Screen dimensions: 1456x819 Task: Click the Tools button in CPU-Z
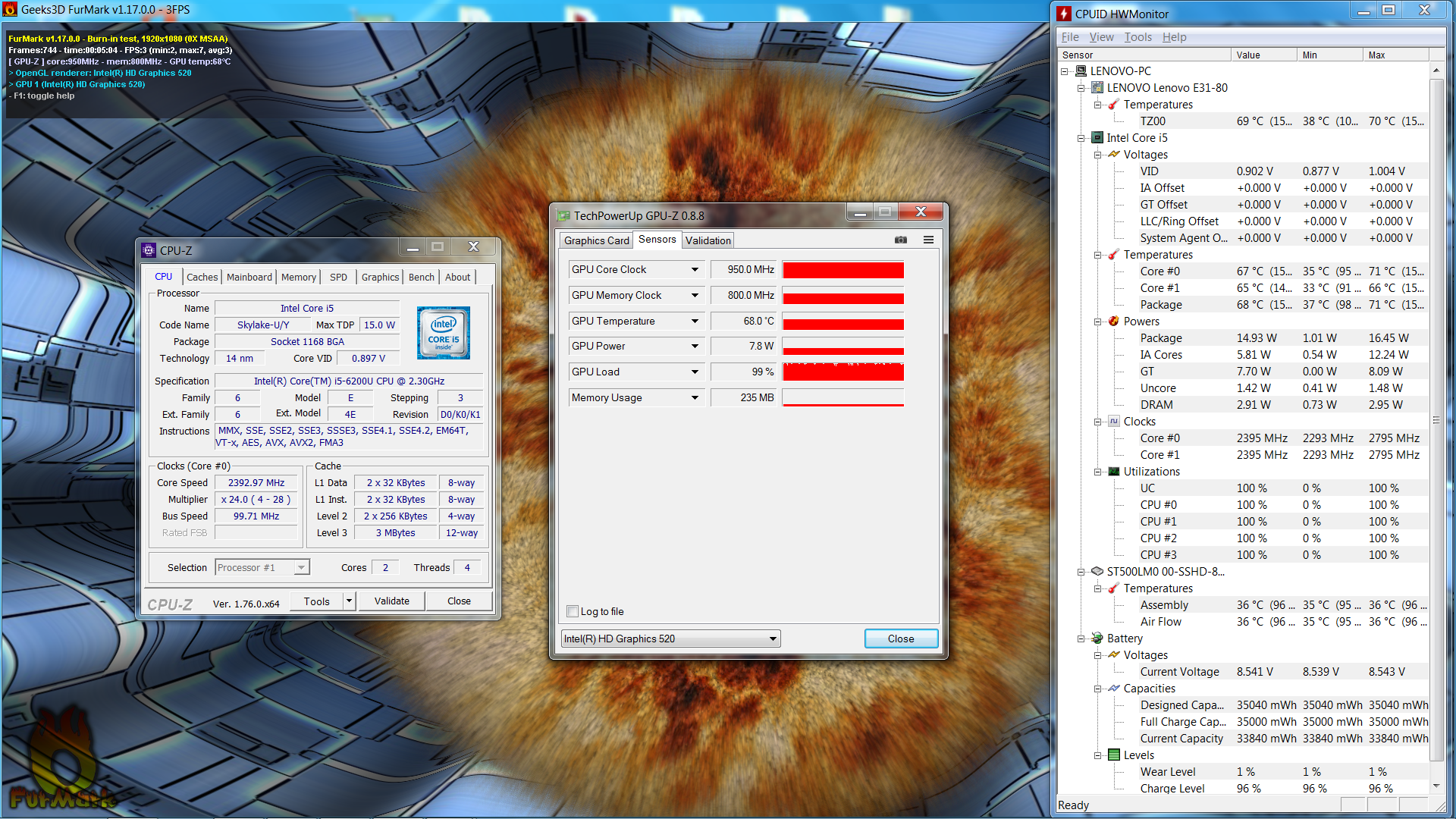[x=317, y=601]
